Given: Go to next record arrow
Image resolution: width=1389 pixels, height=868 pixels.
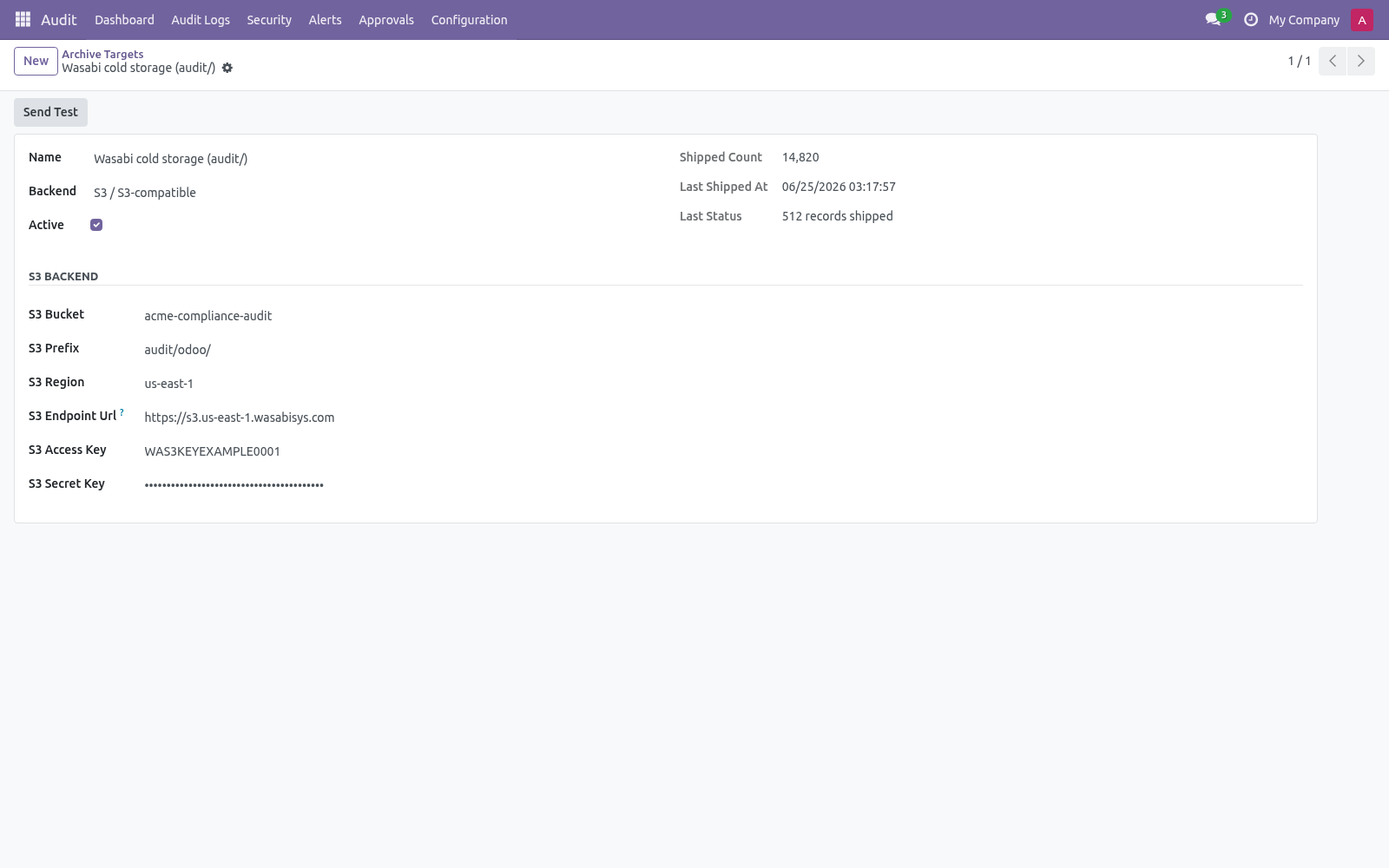Looking at the screenshot, I should pyautogui.click(x=1360, y=61).
